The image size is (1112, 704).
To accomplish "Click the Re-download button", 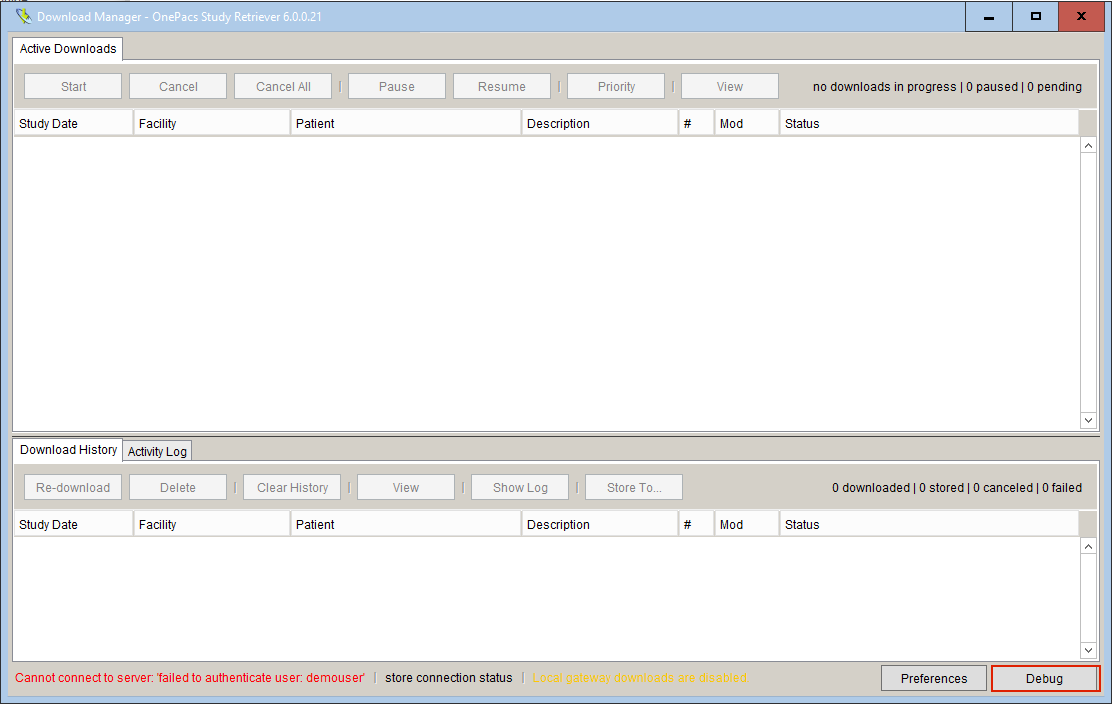I will tap(73, 488).
